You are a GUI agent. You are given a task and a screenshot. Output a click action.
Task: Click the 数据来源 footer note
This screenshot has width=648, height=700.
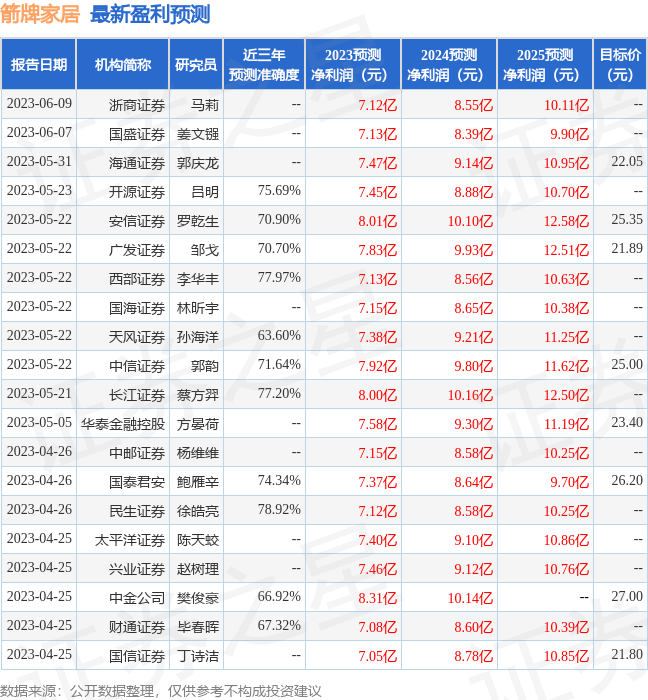(161, 691)
